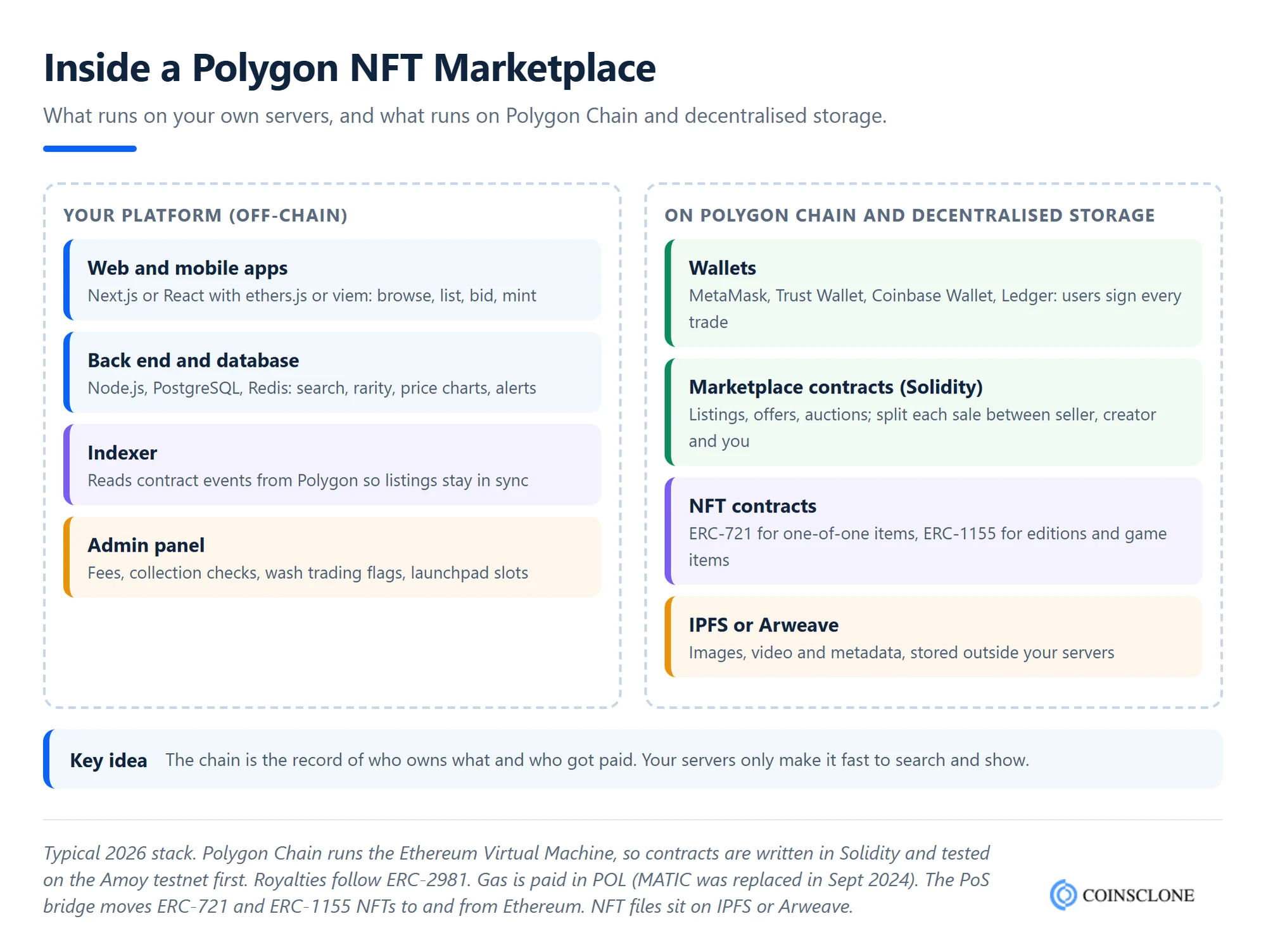Click 'Fees, collection checks, wash trading flags' text
This screenshot has height=952, width=1266.
pyautogui.click(x=308, y=573)
